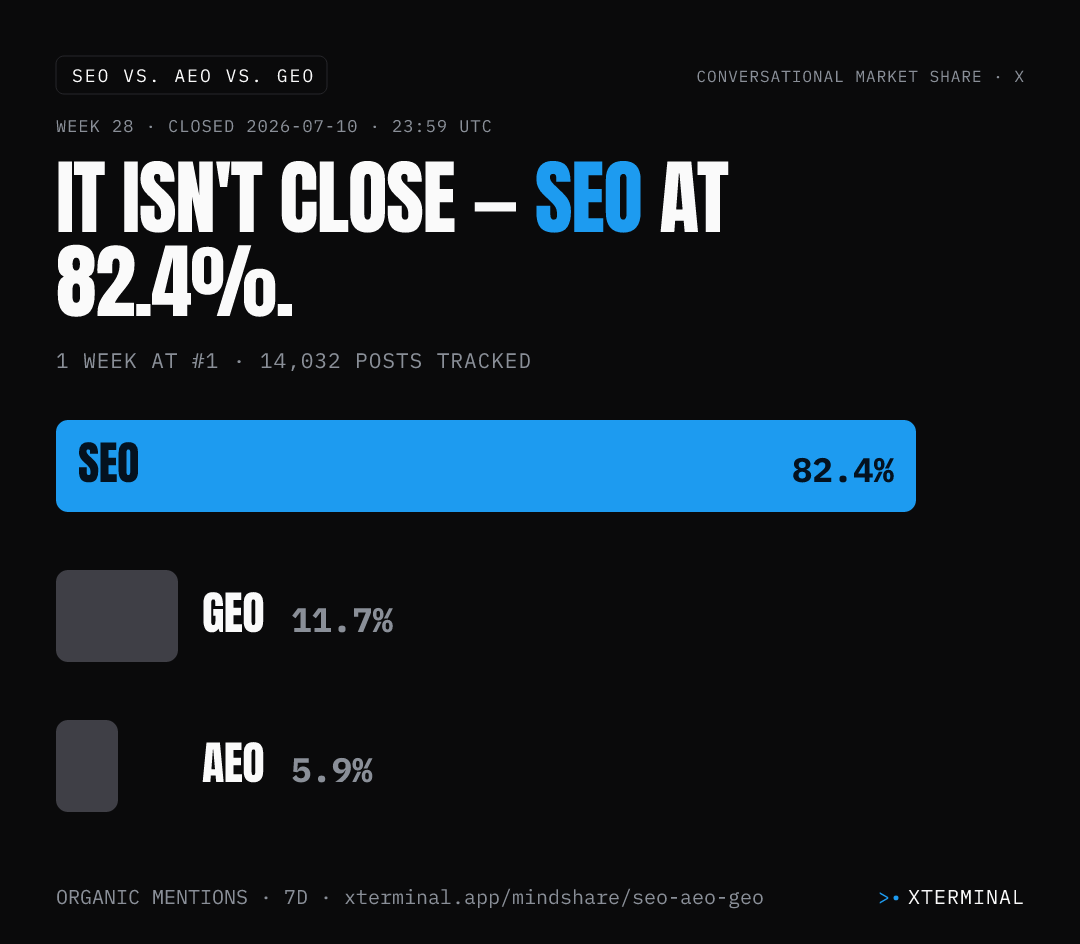
Task: Click the gray AEO bar block
Action: pos(87,766)
